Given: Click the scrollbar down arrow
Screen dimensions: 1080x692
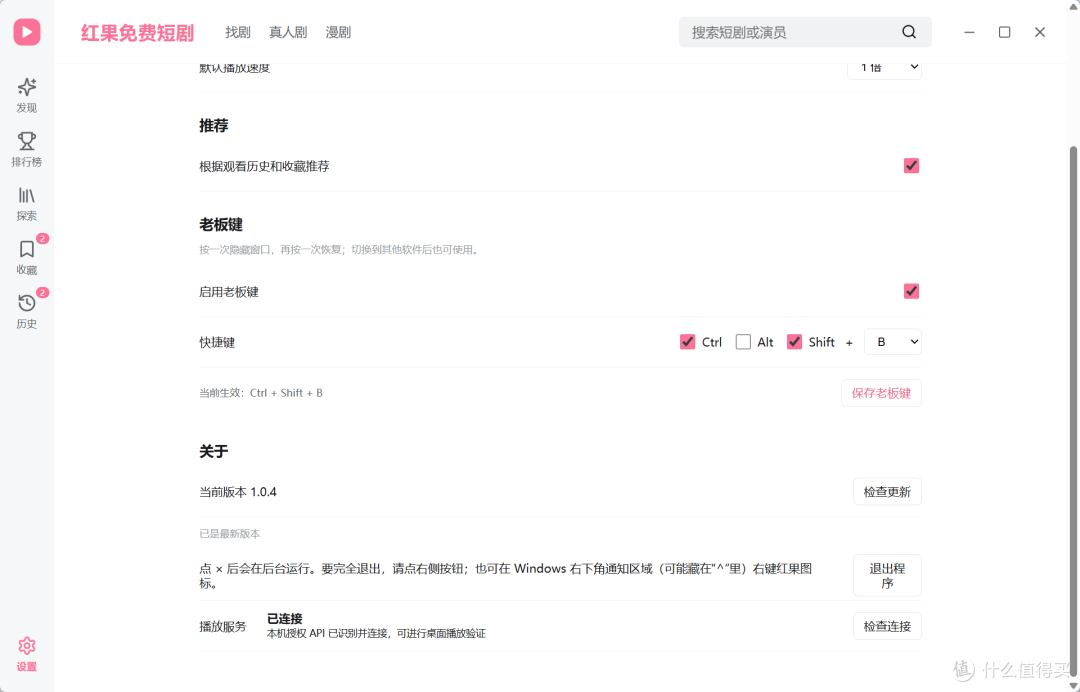Looking at the screenshot, I should tap(1073, 685).
